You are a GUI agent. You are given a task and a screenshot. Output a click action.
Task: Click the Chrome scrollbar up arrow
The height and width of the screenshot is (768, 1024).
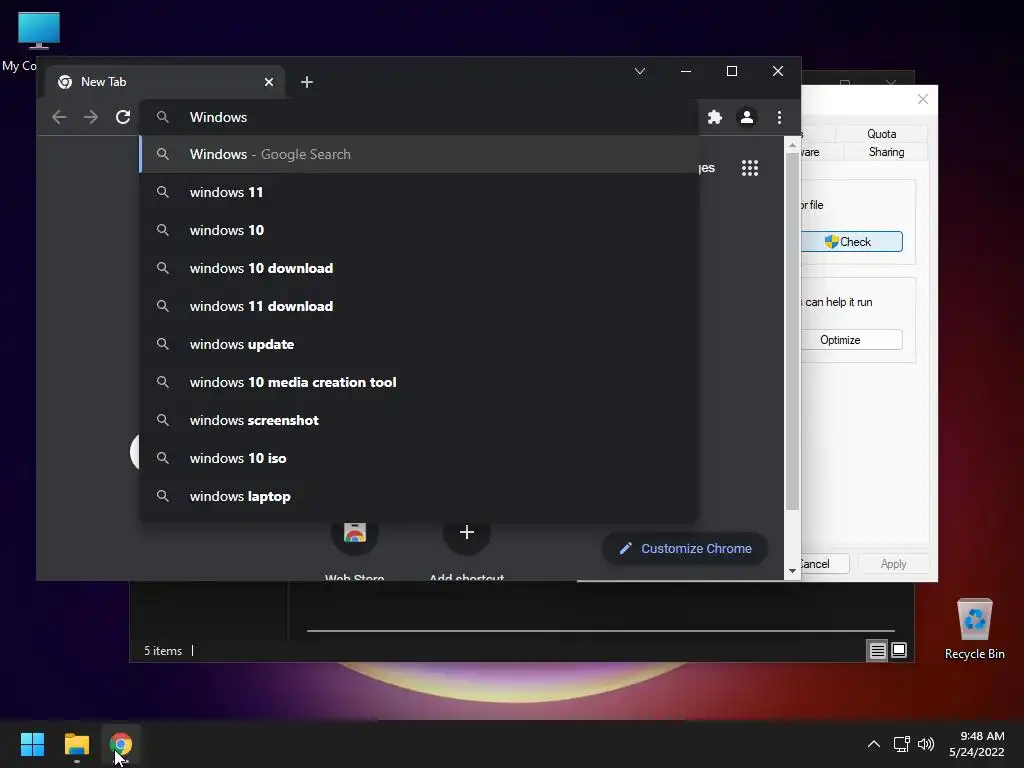pos(792,145)
